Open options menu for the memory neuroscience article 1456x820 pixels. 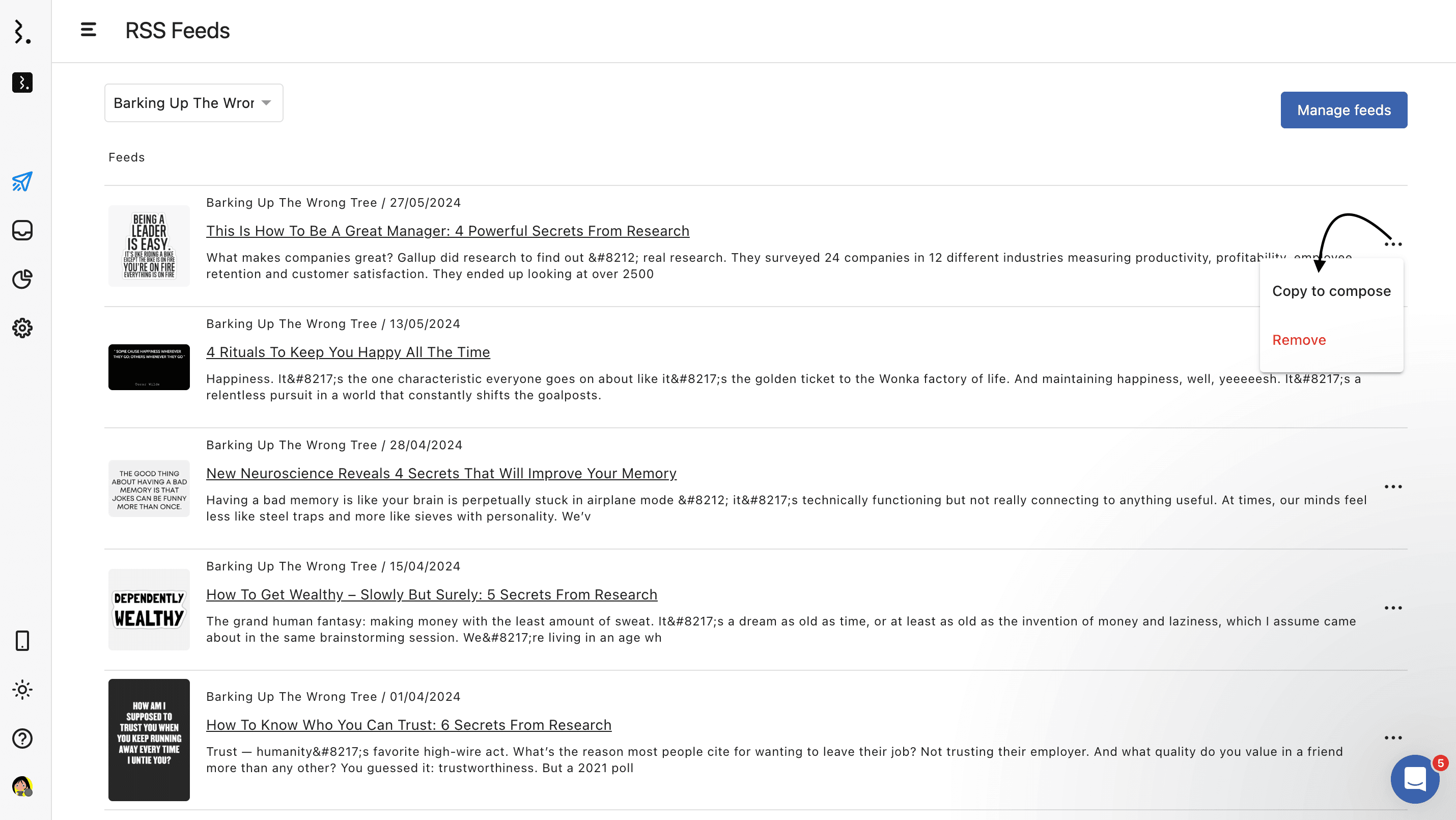(x=1393, y=487)
